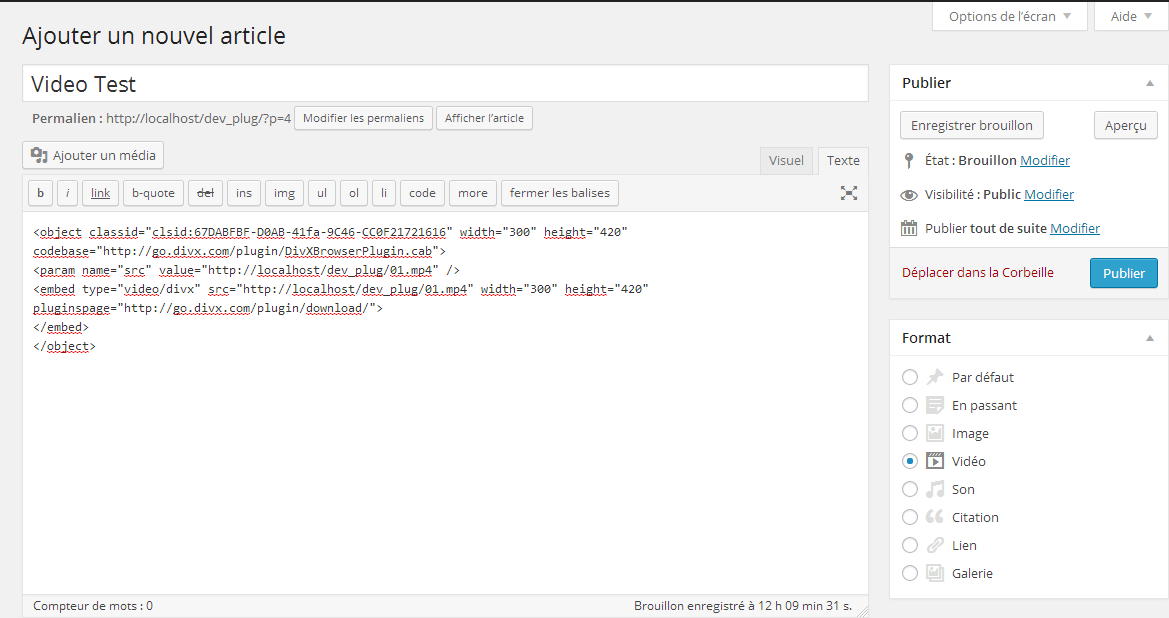Viewport: 1169px width, 618px height.
Task: Insert bold tag with the b button
Action: pyautogui.click(x=40, y=193)
